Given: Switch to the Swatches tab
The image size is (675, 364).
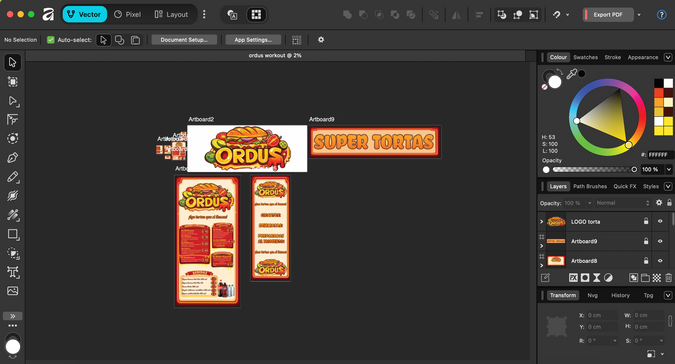Looking at the screenshot, I should pyautogui.click(x=585, y=57).
